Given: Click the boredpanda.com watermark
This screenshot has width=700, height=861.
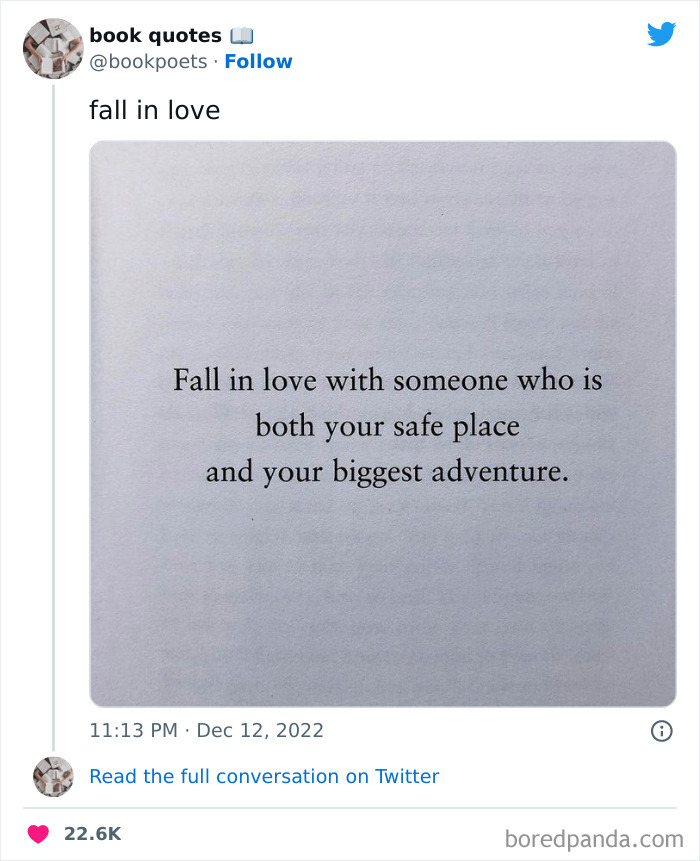Looking at the screenshot, I should [x=594, y=840].
